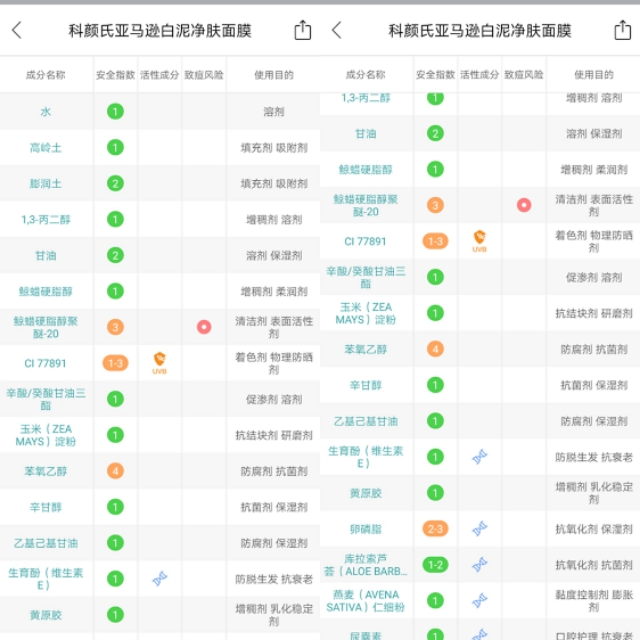Tap DNA active icon in 库拉索芦荟 row
This screenshot has width=640, height=640.
(x=480, y=564)
